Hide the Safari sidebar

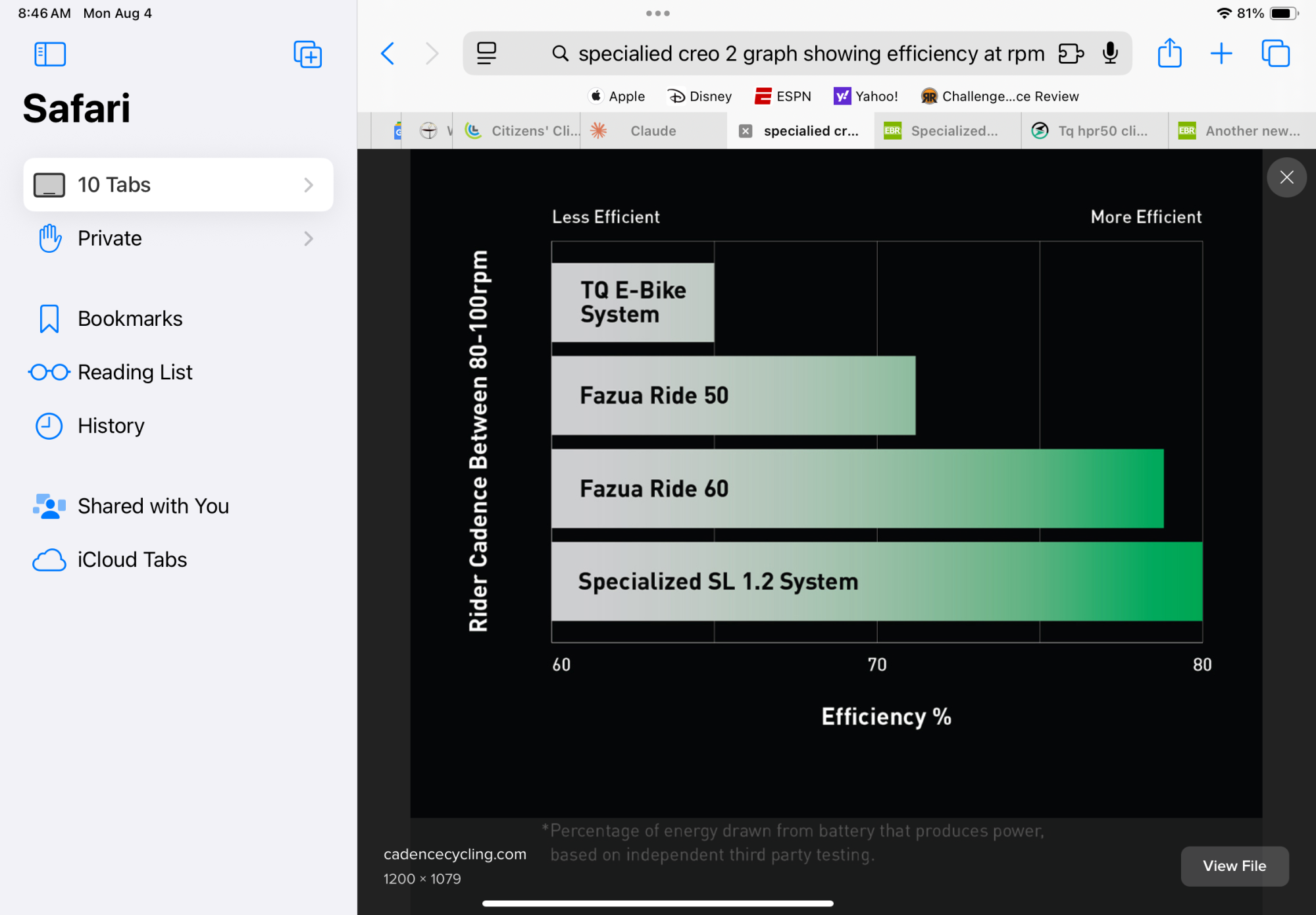click(50, 54)
